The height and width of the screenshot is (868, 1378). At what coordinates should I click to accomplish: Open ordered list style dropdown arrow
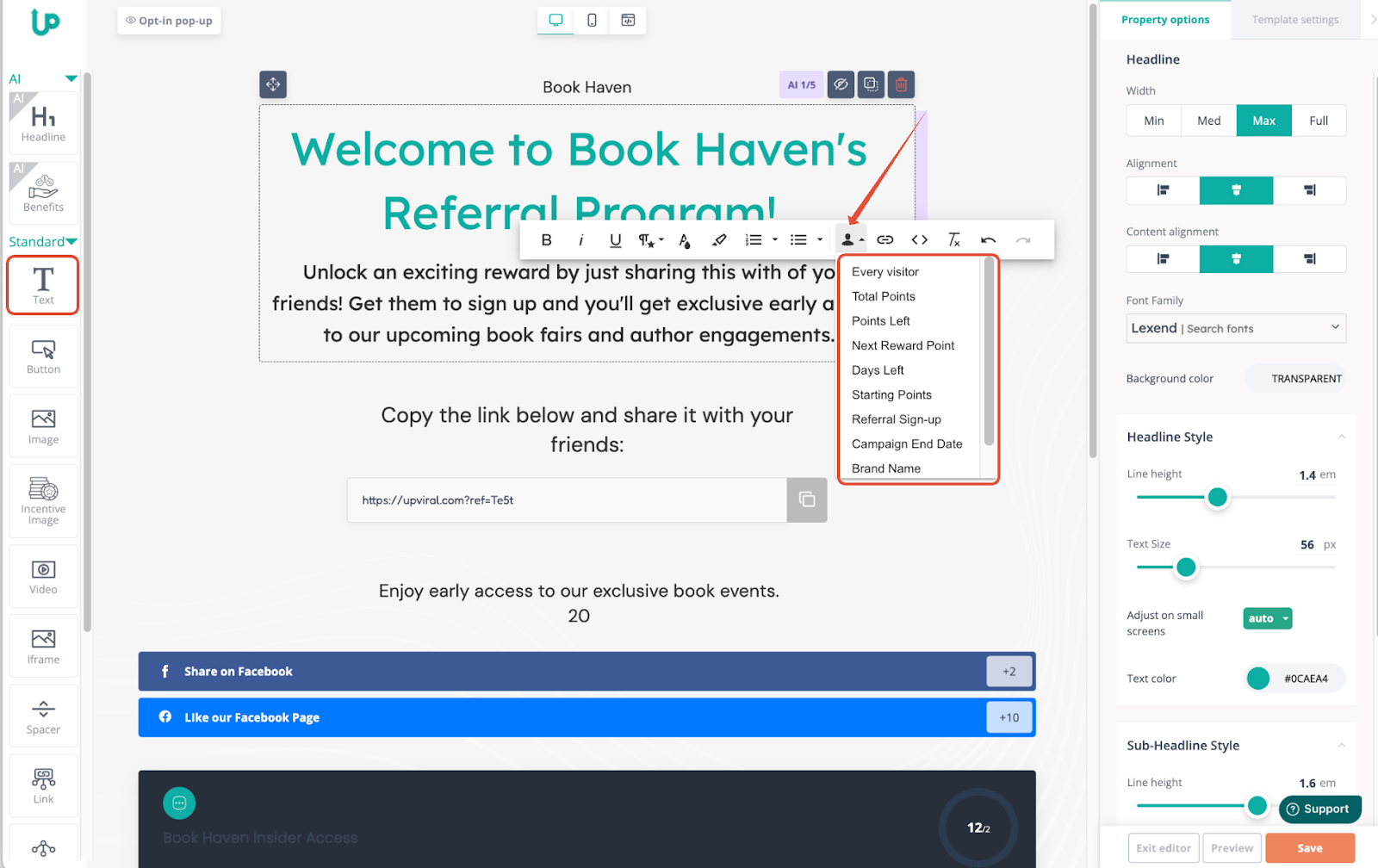(x=775, y=240)
